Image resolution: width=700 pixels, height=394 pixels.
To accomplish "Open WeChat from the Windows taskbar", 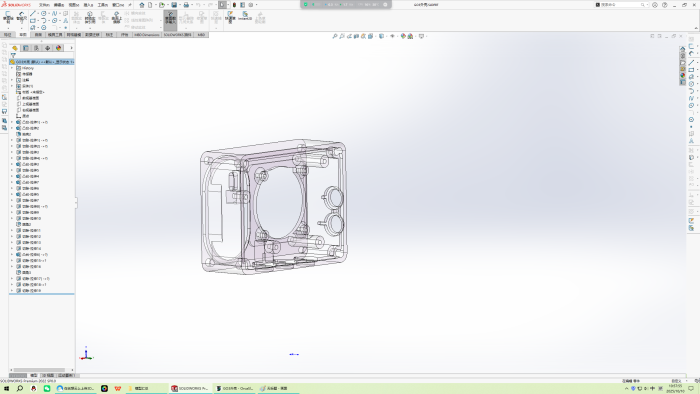I will click(47, 389).
